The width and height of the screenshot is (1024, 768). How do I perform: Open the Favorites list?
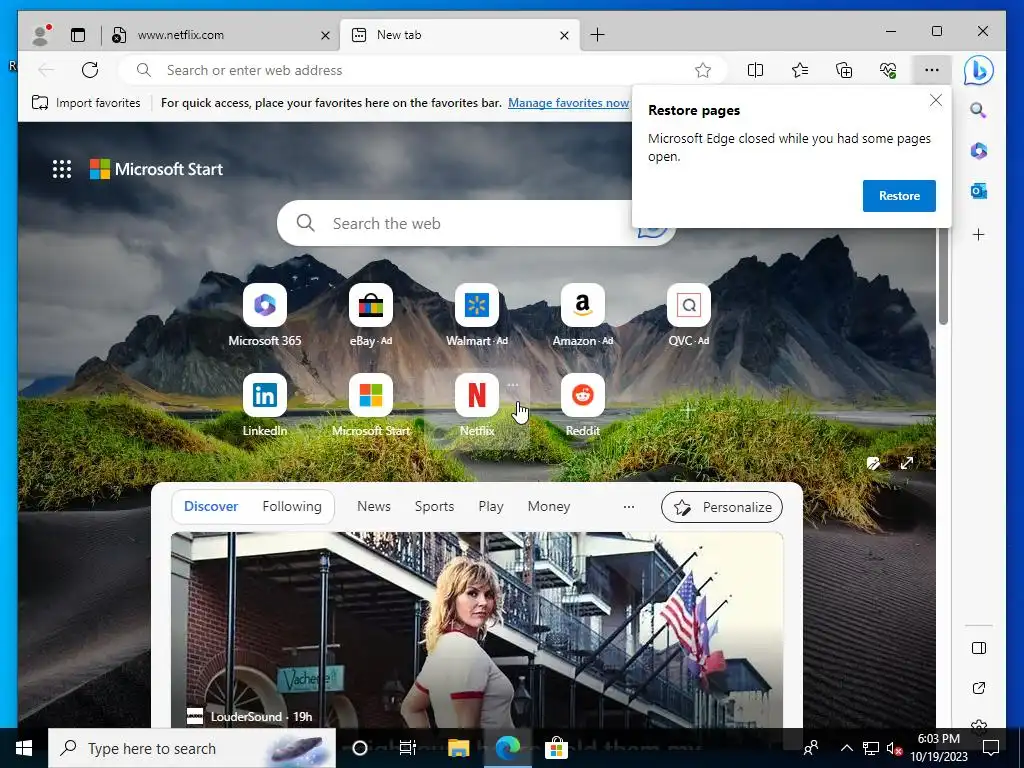coord(799,70)
